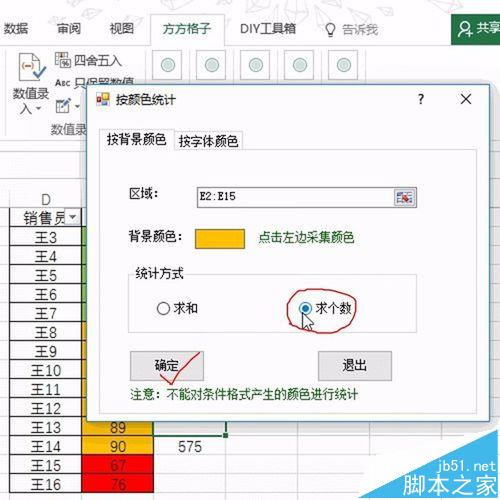Screen dimensions: 500x500
Task: Select the 求个数 radio button
Action: 305,308
